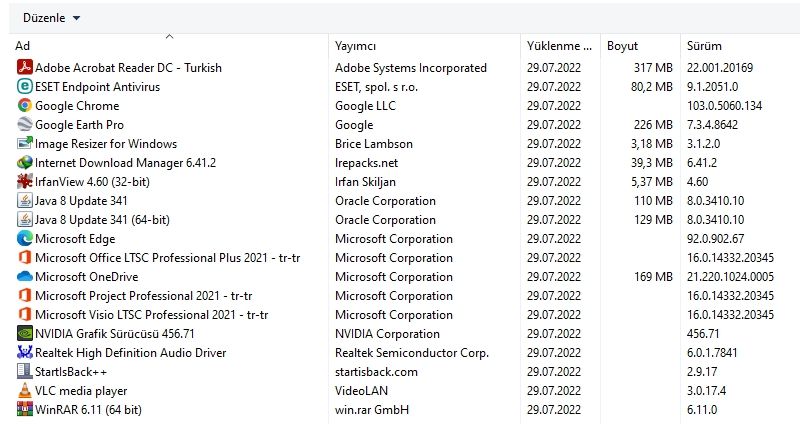Image resolution: width=800 pixels, height=424 pixels.
Task: Select Realtek High Definition Audio Driver entry
Action: 130,353
